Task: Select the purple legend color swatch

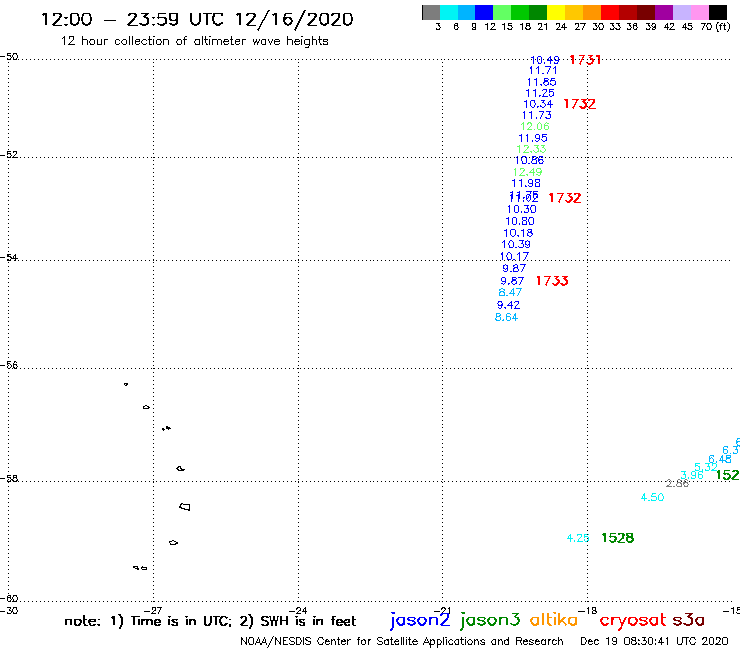Action: click(664, 12)
